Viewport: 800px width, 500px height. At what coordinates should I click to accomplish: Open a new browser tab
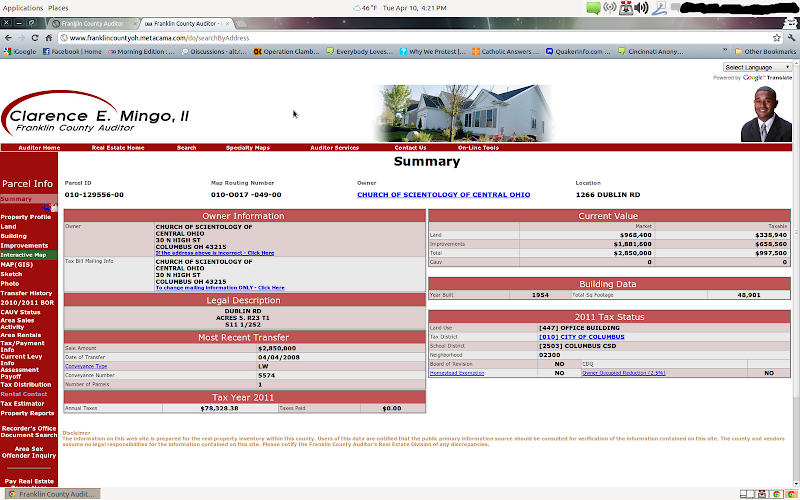click(242, 23)
